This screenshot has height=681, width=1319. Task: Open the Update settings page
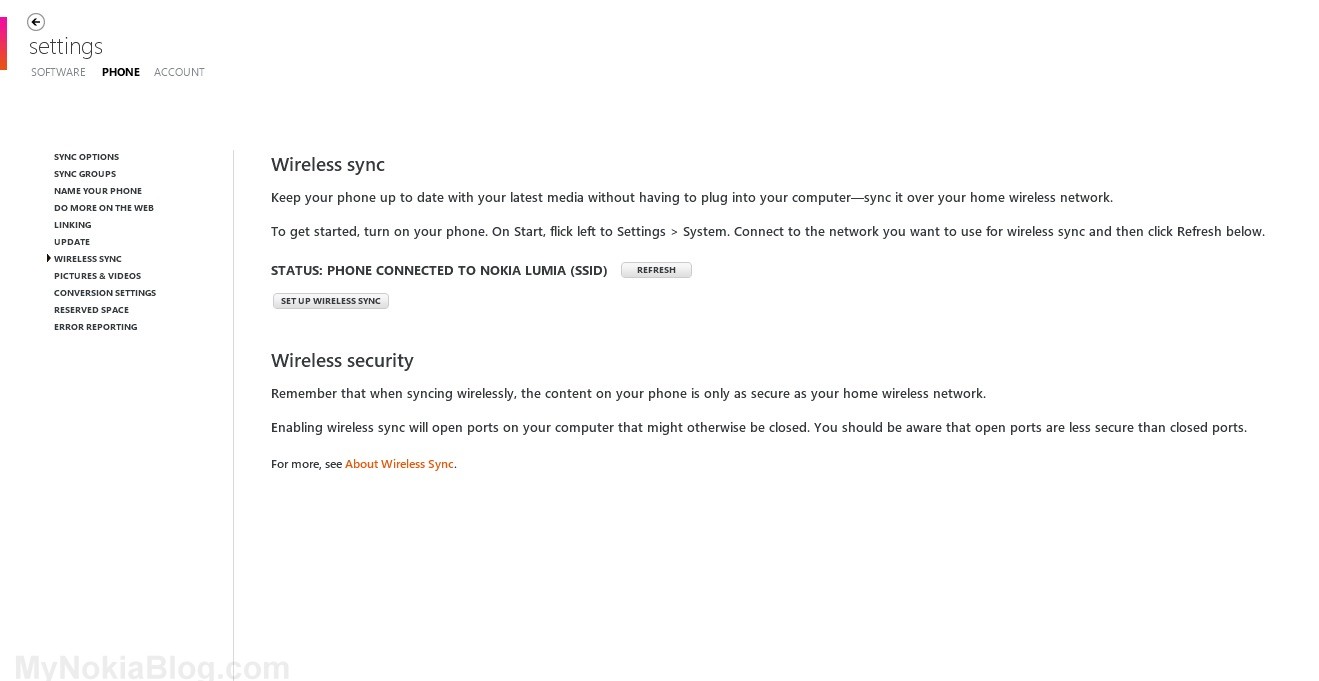[72, 242]
